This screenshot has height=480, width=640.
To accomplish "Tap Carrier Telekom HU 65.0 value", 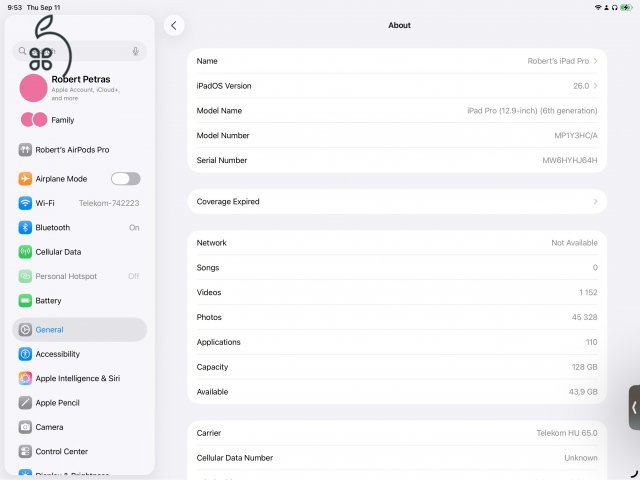I will tap(567, 433).
